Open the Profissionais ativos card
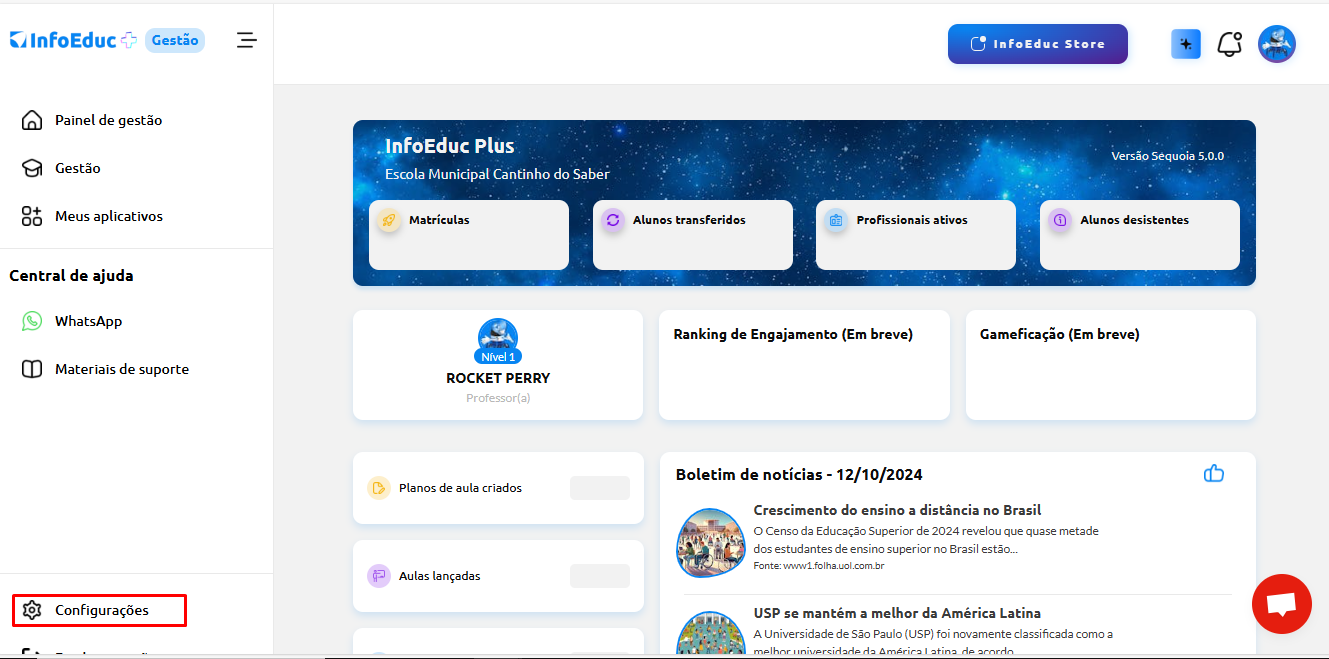Image resolution: width=1329 pixels, height=659 pixels. pos(916,235)
